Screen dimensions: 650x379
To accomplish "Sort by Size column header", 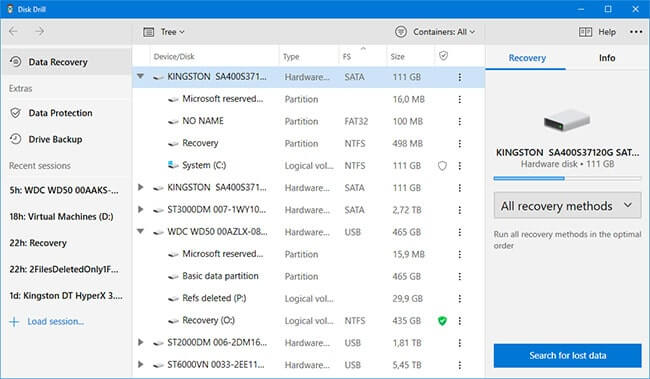I will coord(397,57).
